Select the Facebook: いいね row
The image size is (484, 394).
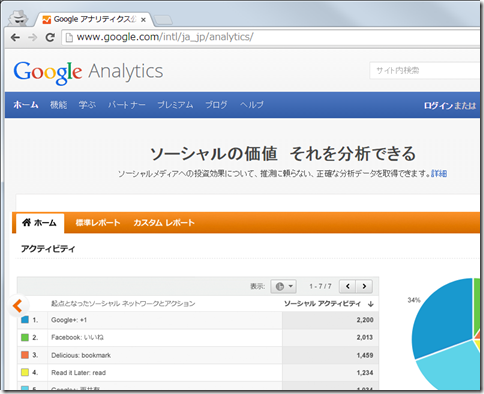[198, 338]
